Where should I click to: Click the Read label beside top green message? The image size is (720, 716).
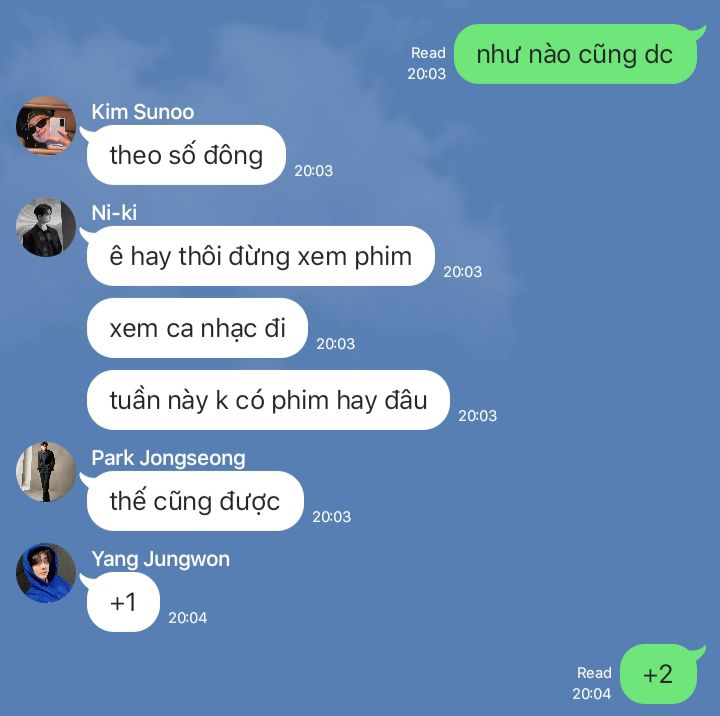pos(428,53)
